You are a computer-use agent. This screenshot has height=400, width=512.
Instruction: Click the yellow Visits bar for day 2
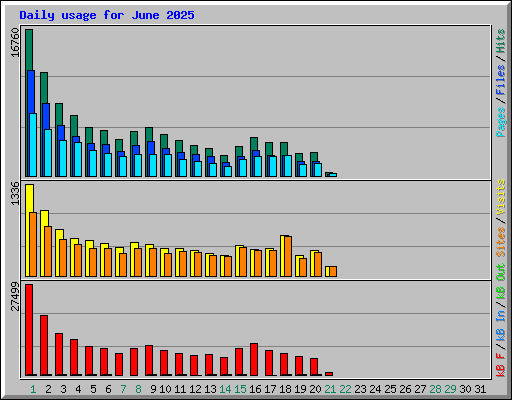(x=44, y=218)
